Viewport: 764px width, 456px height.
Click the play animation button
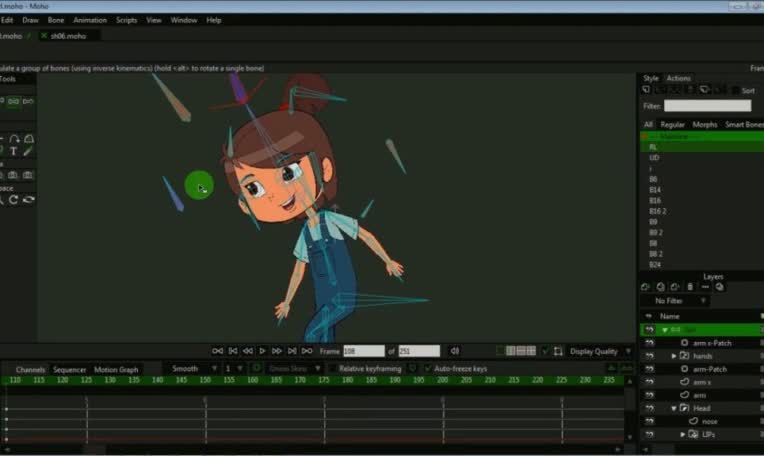coord(262,351)
